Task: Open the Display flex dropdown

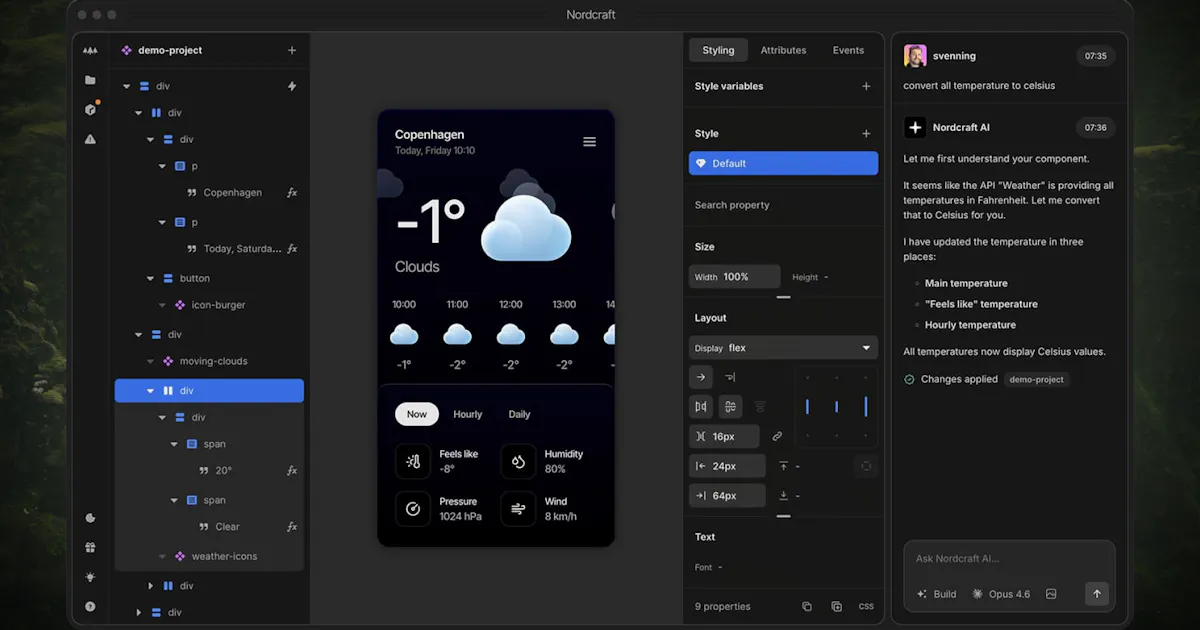Action: click(783, 348)
